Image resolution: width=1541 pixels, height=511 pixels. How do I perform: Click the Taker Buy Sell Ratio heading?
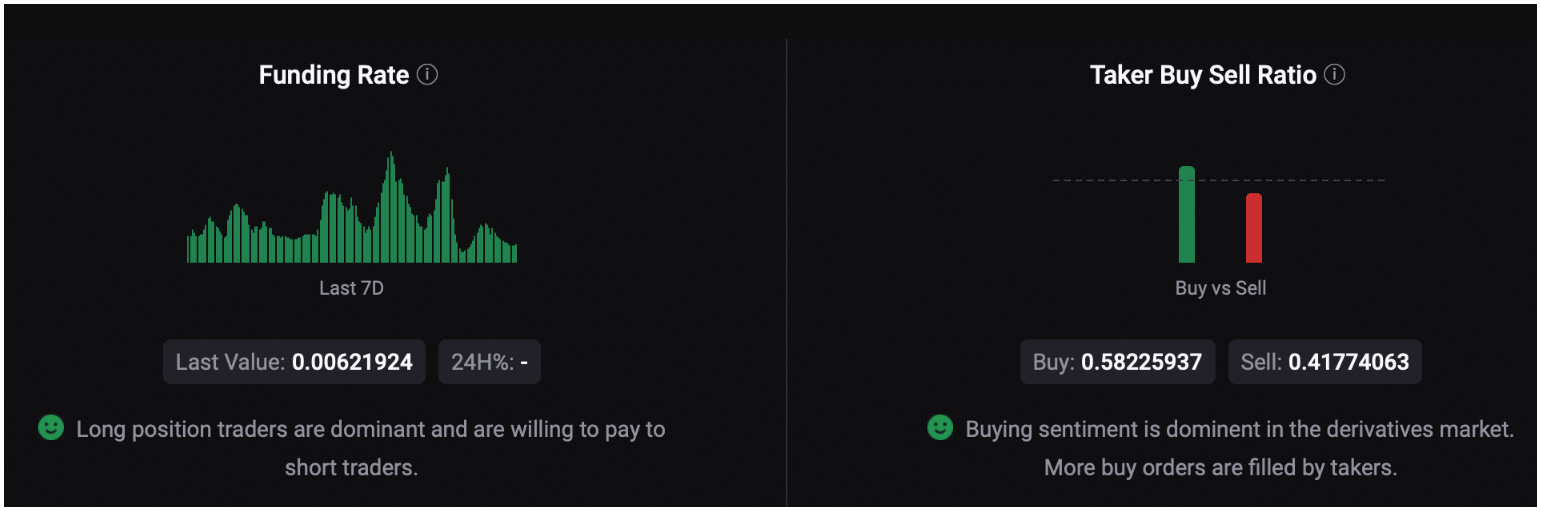(1203, 75)
